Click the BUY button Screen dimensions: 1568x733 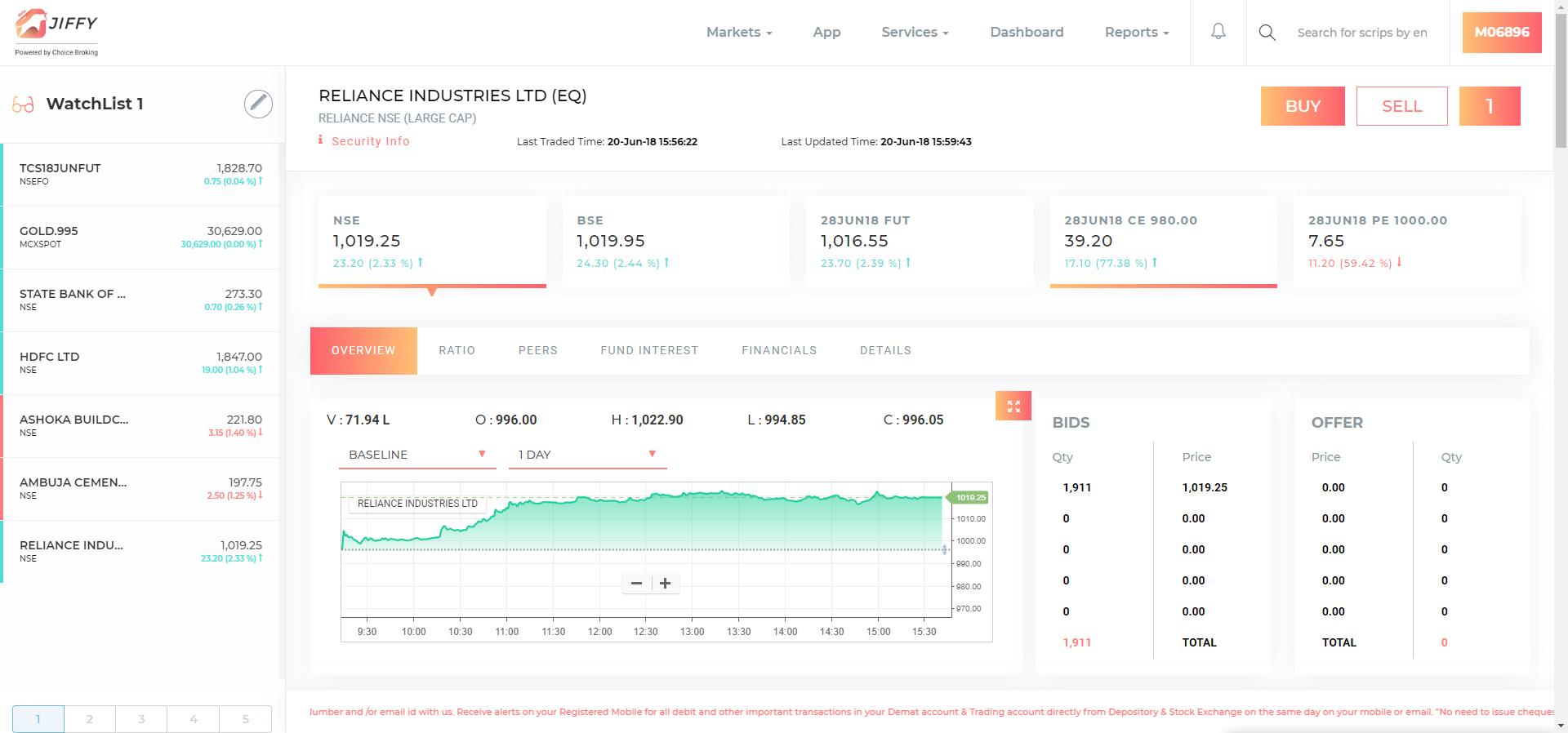click(x=1303, y=106)
